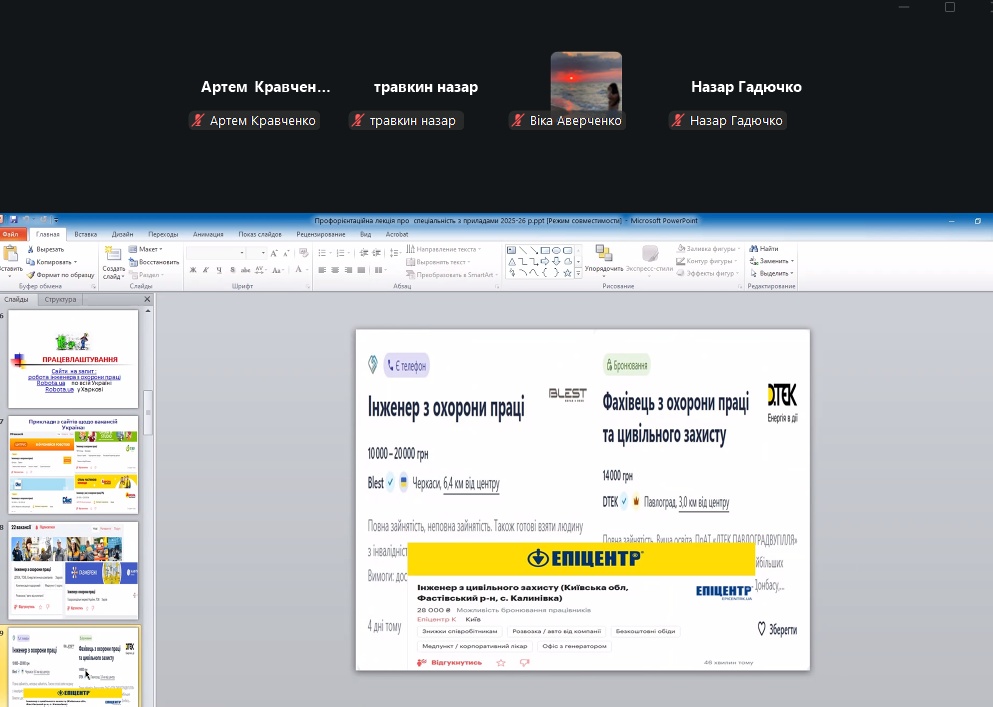Click the Упорядочить arrange button
The width and height of the screenshot is (993, 707).
coord(604,260)
